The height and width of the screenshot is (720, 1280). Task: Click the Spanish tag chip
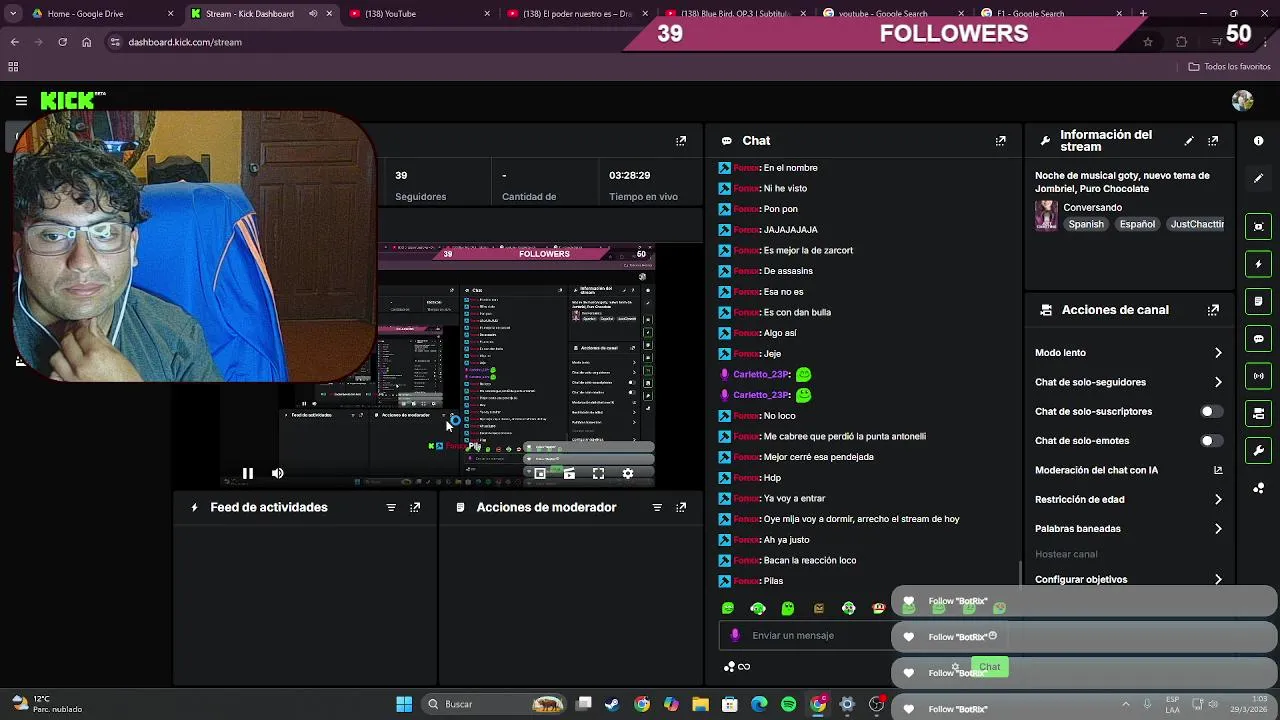click(x=1086, y=225)
